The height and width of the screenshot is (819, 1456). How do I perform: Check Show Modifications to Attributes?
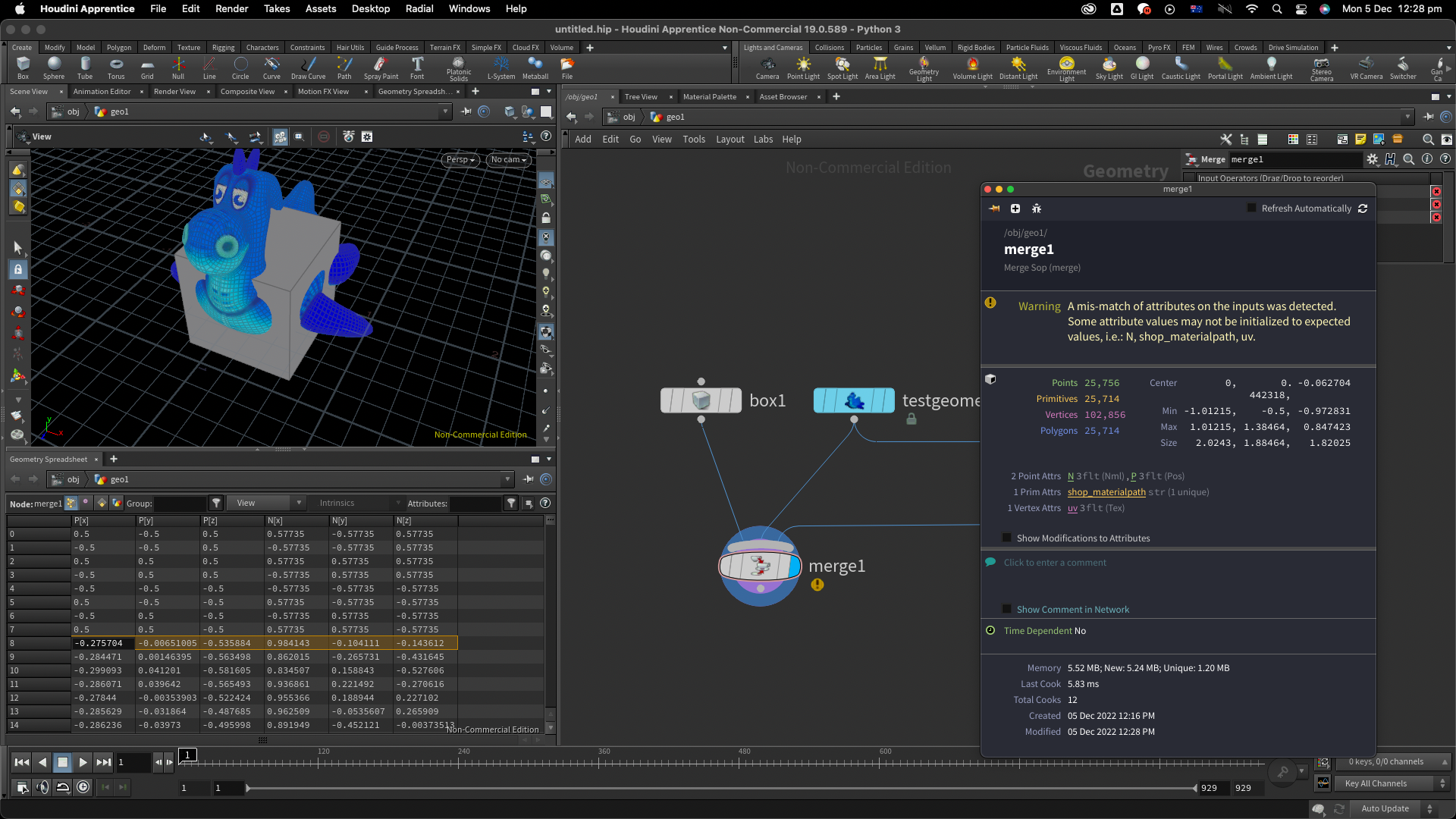tap(1006, 538)
